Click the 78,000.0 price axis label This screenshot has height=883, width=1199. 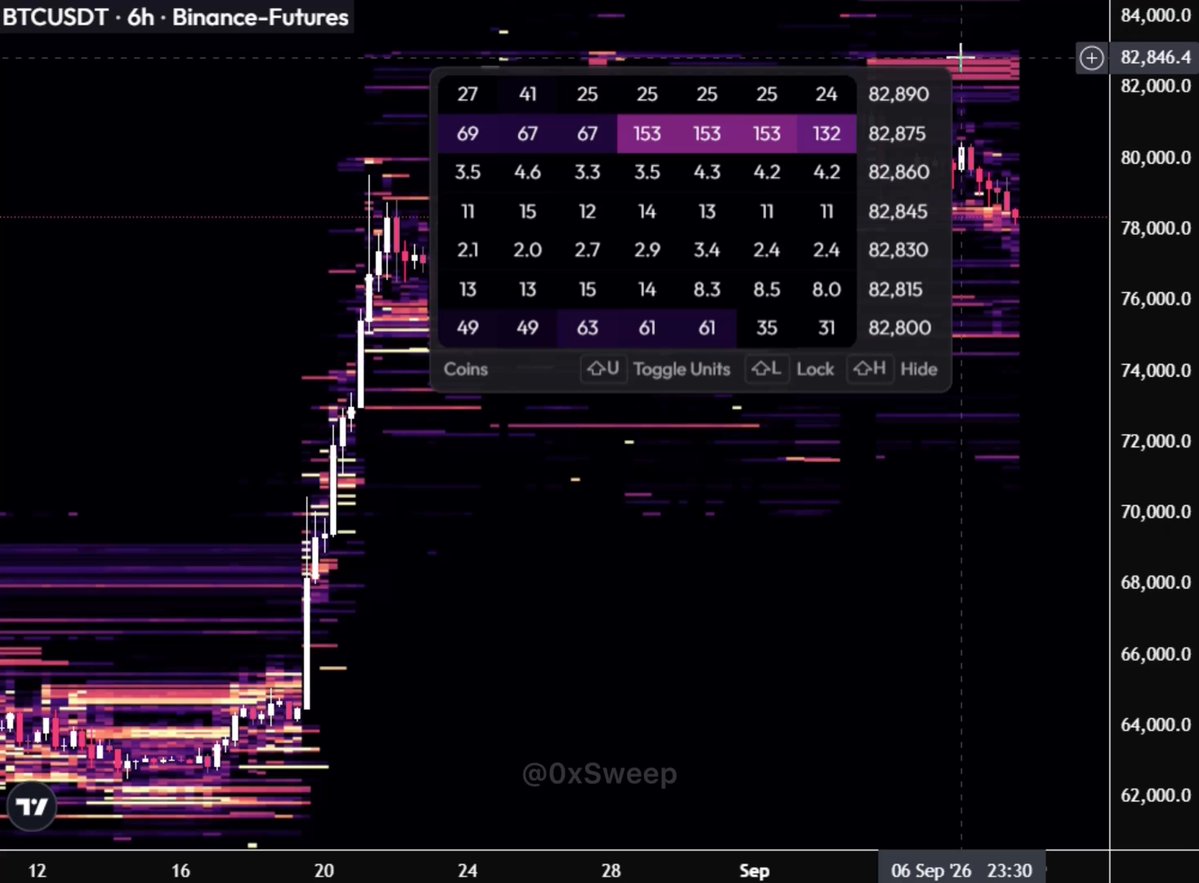coord(1155,228)
